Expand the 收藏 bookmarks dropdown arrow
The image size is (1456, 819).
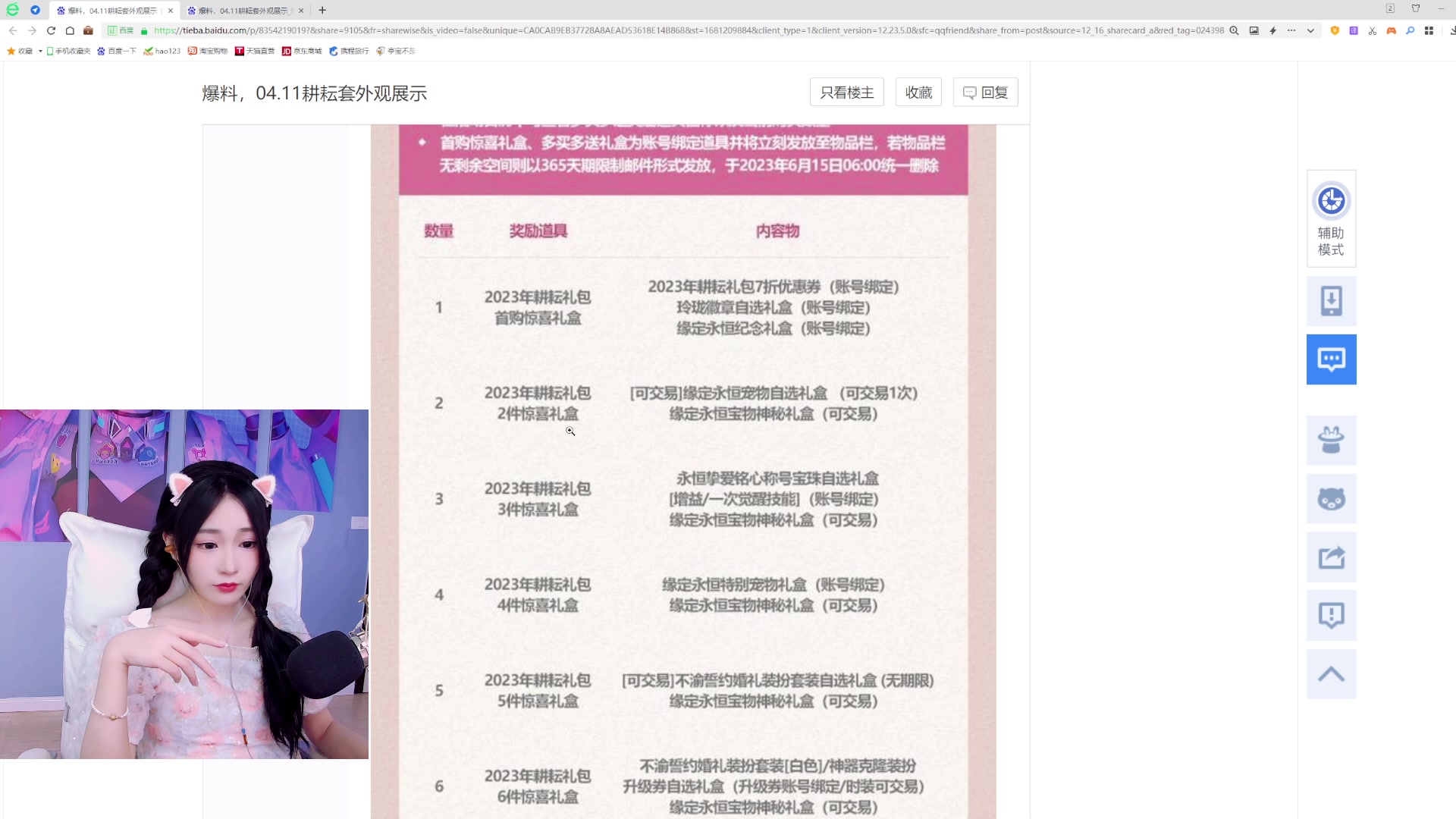(40, 51)
